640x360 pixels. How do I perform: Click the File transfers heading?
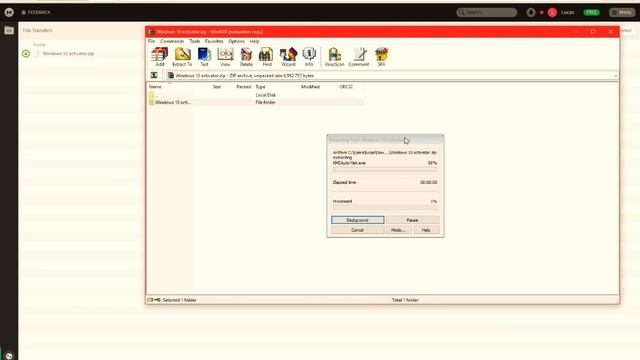click(38, 30)
